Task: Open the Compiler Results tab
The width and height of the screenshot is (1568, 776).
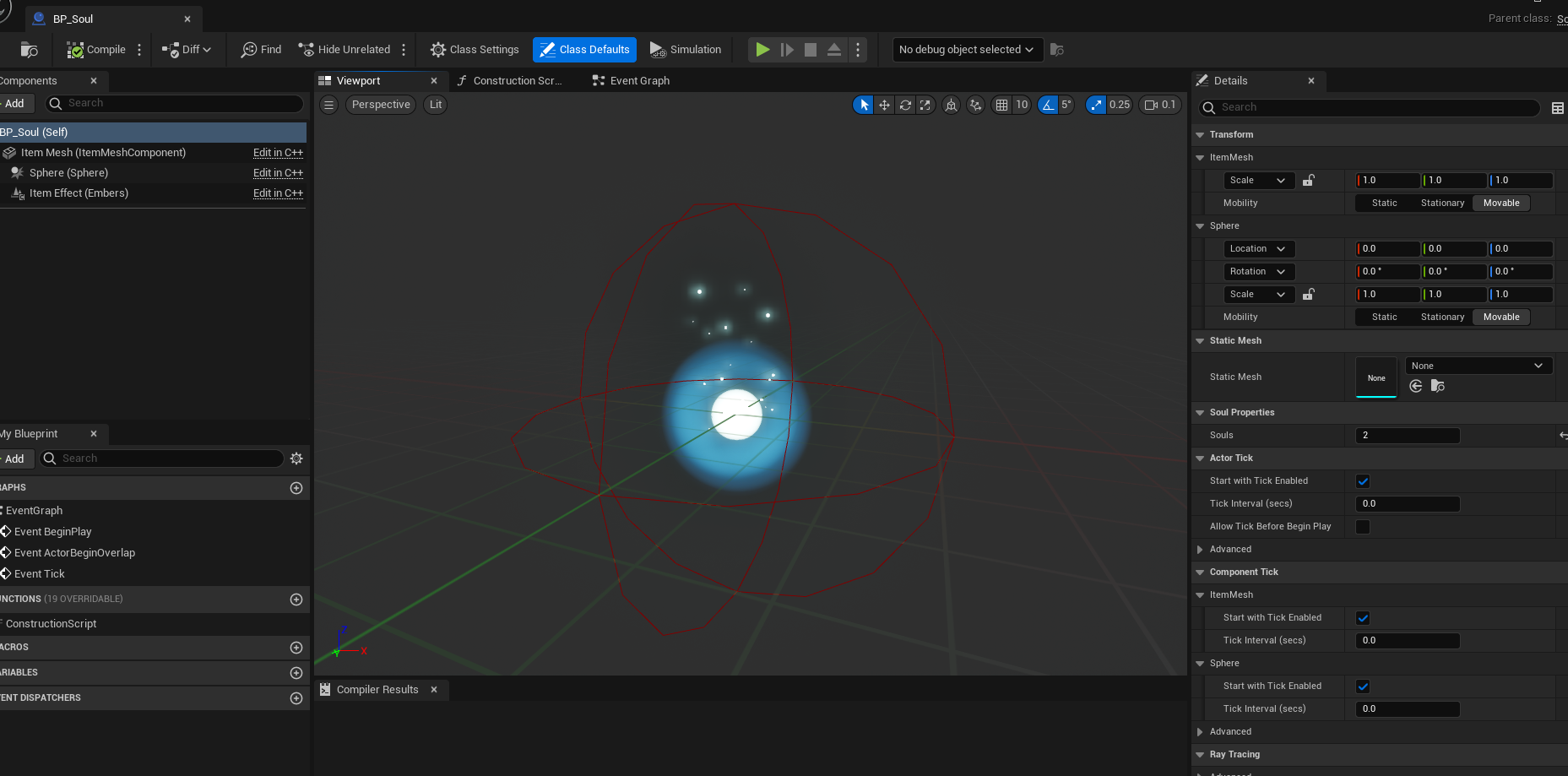Action: 377,690
